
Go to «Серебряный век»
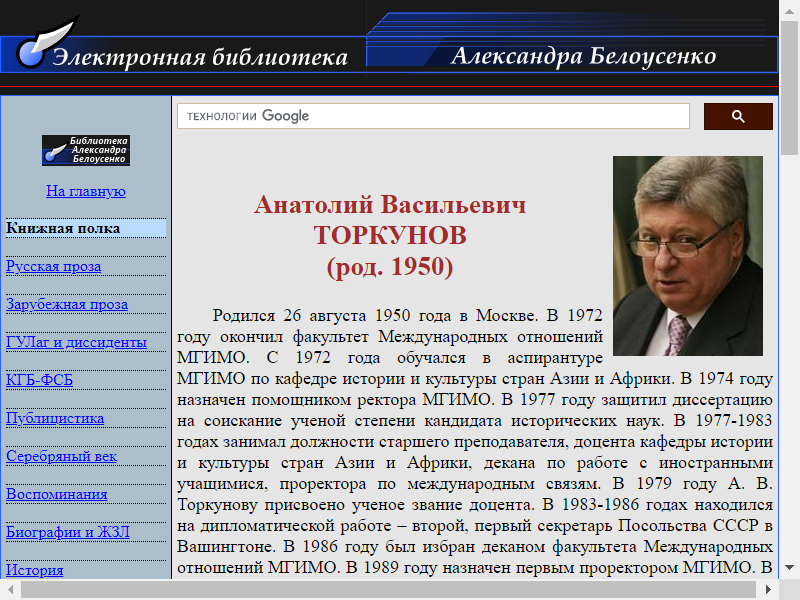coord(61,456)
